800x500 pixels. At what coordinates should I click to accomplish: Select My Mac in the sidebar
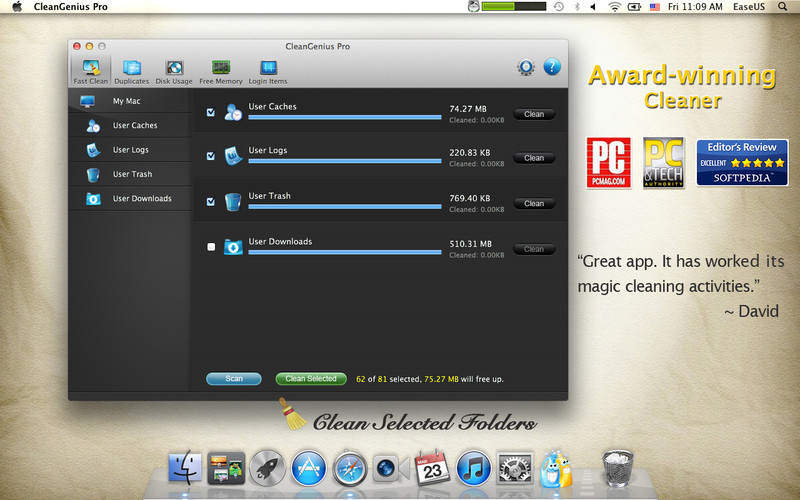pyautogui.click(x=130, y=101)
